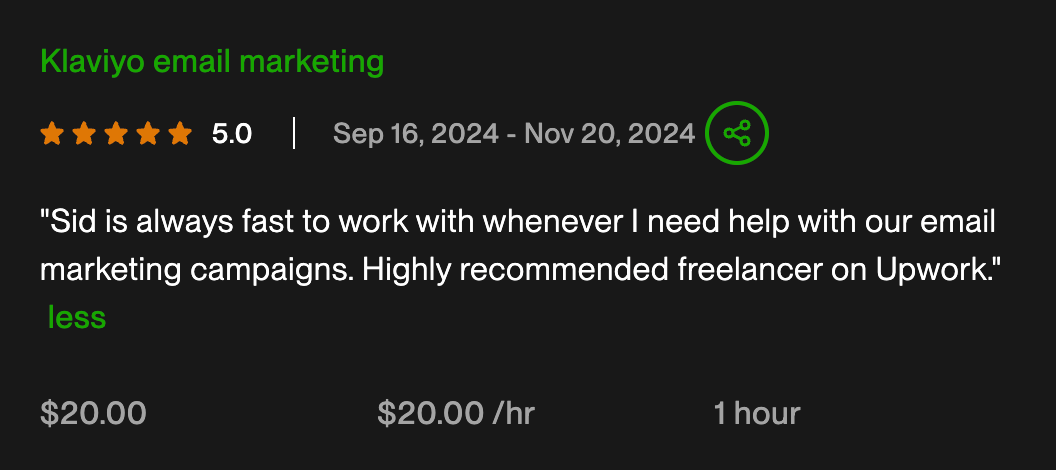
Task: Click the 5.0 rating score
Action: [232, 133]
